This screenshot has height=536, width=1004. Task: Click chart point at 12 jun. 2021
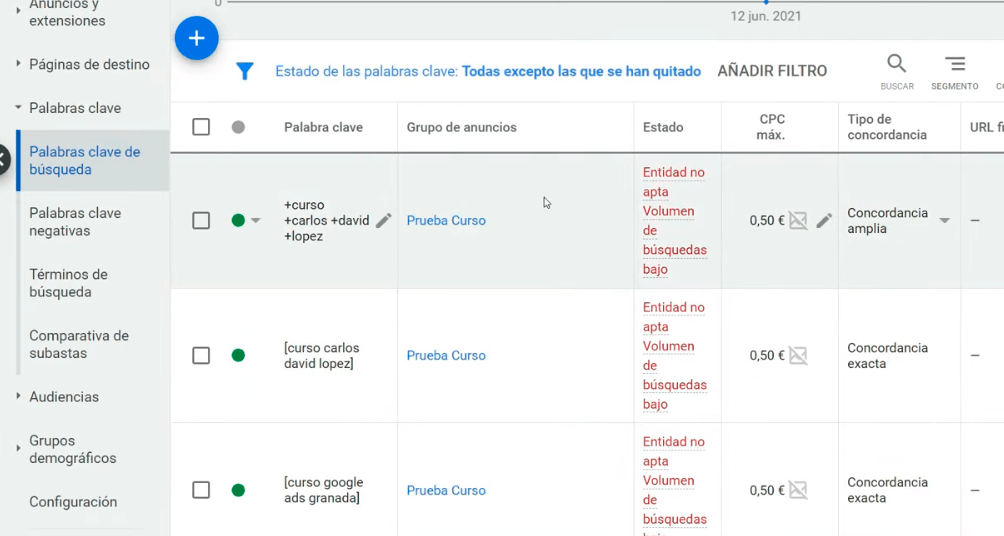(x=766, y=2)
